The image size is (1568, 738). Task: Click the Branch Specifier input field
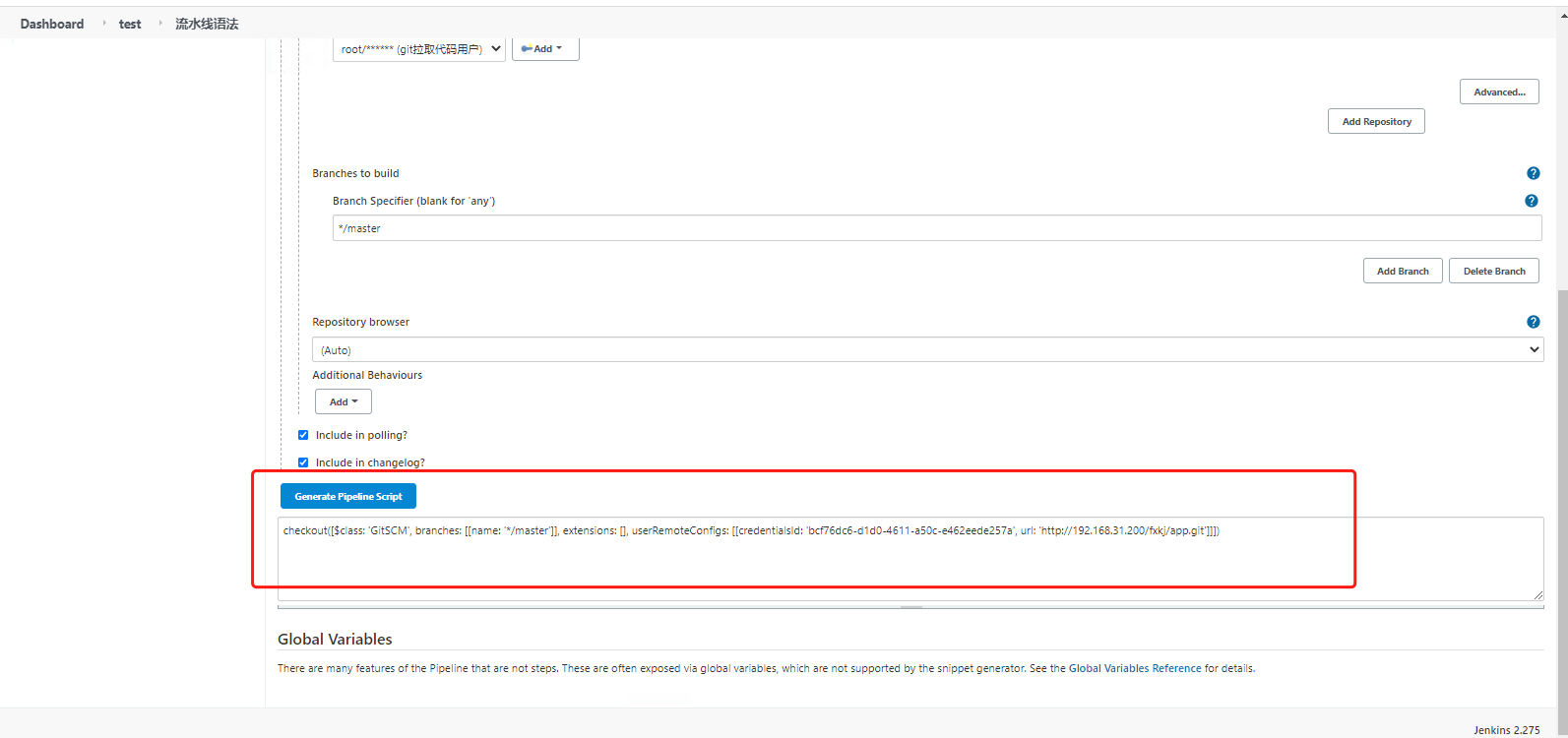937,228
